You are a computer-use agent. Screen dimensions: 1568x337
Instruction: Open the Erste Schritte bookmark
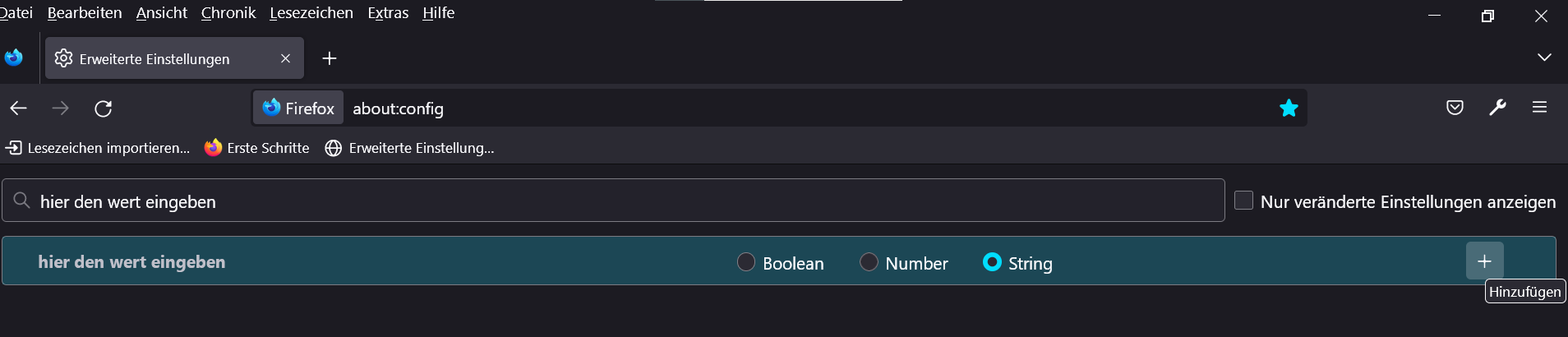257,148
